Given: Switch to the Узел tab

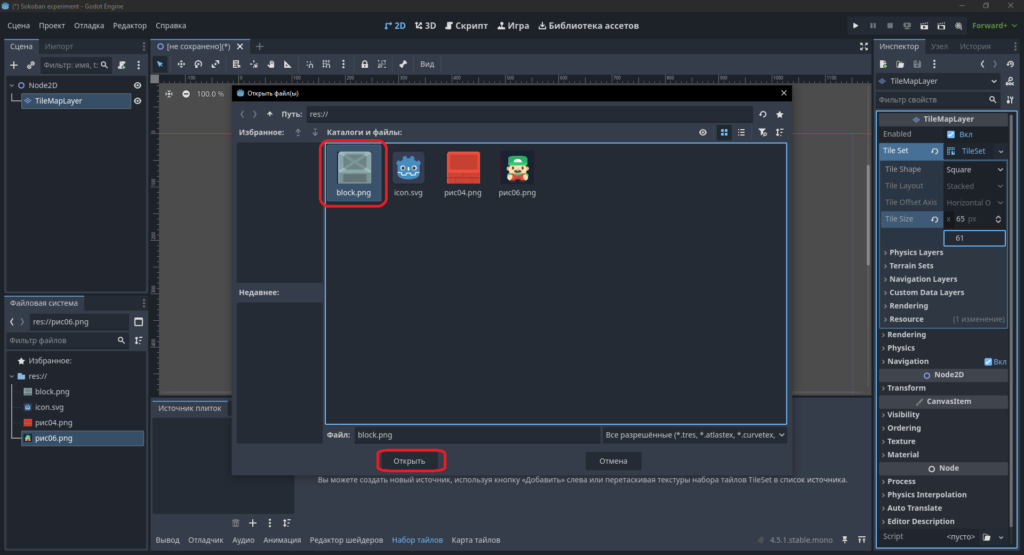Looking at the screenshot, I should [939, 46].
